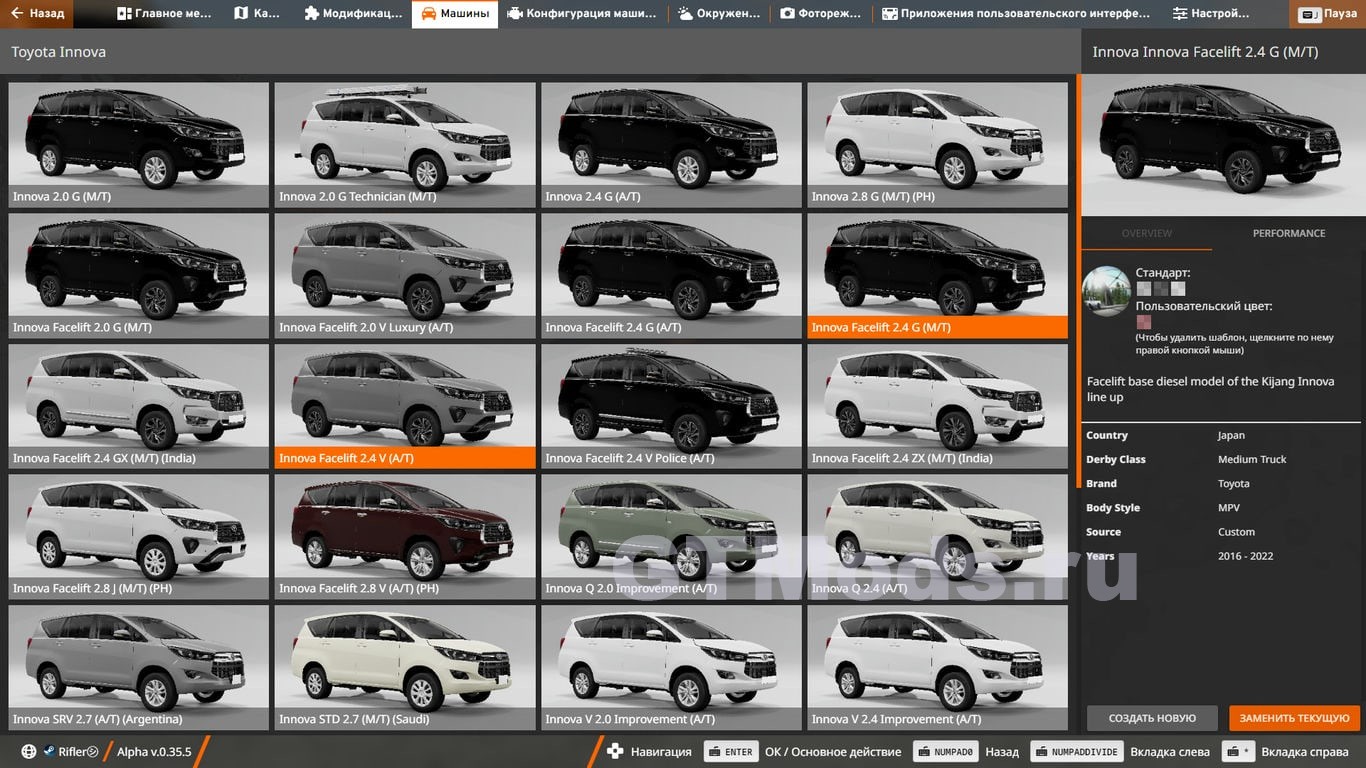The width and height of the screenshot is (1366, 768).
Task: Click the globe icon in status bar
Action: pos(28,752)
